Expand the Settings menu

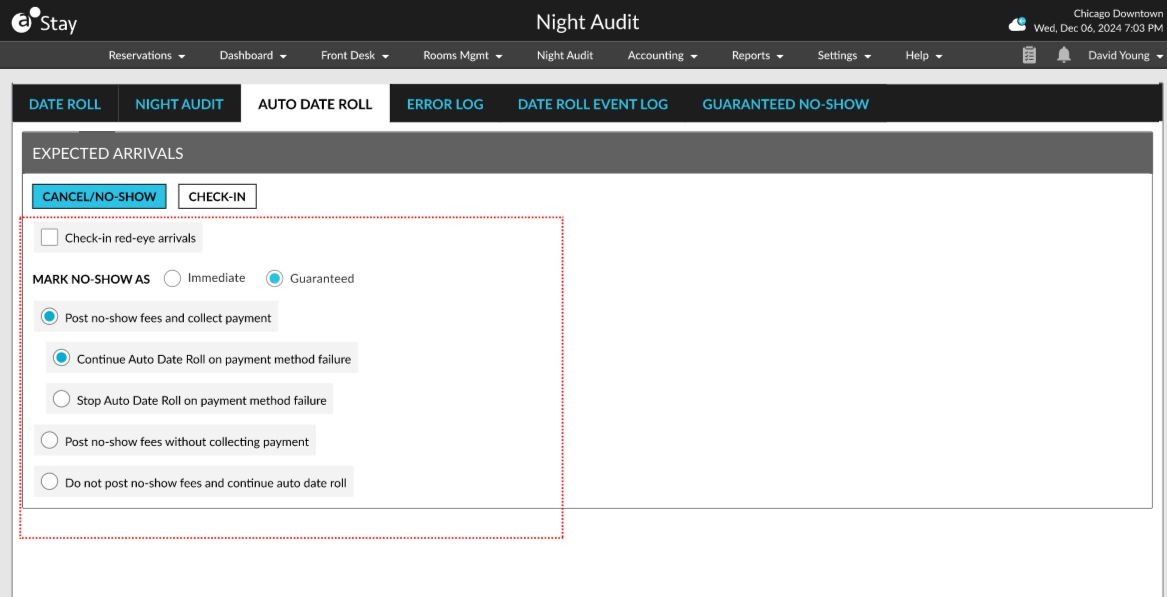(845, 55)
